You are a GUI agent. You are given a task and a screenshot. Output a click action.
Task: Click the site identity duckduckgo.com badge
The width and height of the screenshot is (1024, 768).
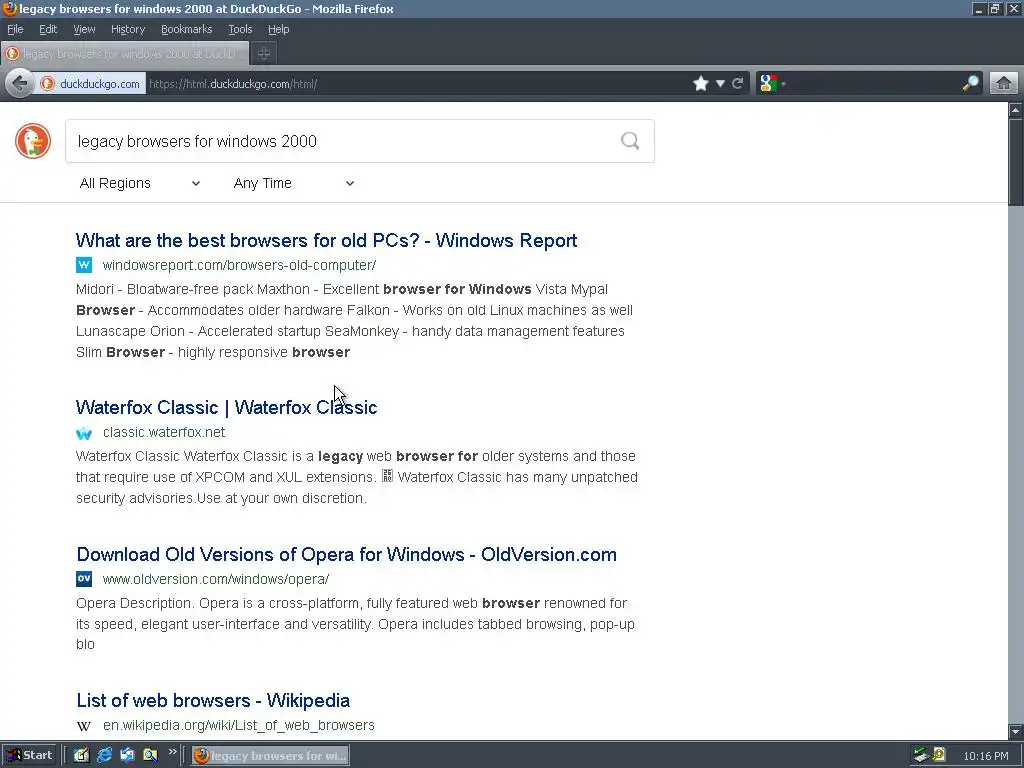click(x=91, y=84)
